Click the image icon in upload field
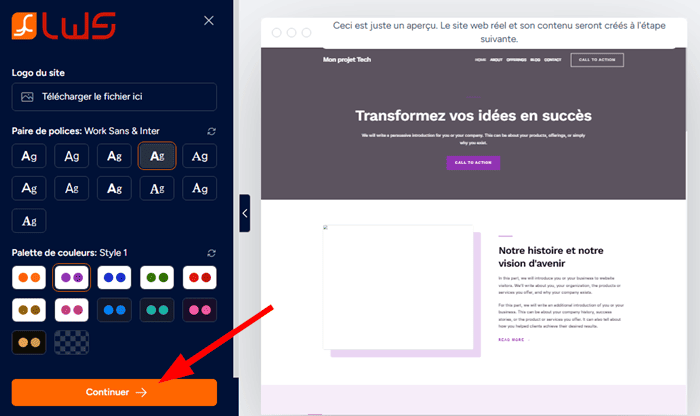The width and height of the screenshot is (700, 416). [x=28, y=97]
